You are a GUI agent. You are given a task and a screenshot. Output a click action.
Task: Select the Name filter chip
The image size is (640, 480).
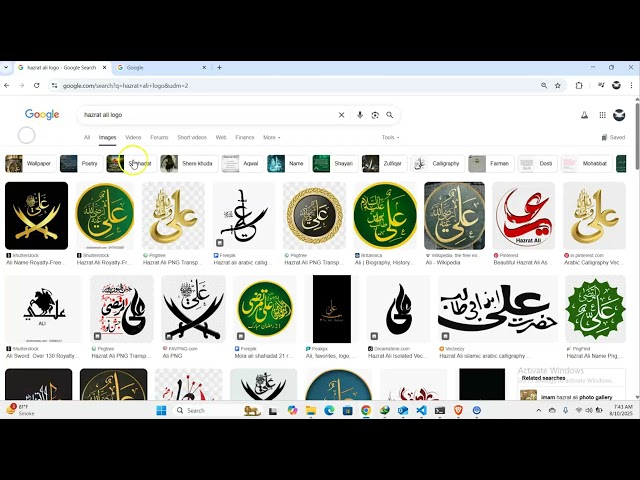coord(287,164)
